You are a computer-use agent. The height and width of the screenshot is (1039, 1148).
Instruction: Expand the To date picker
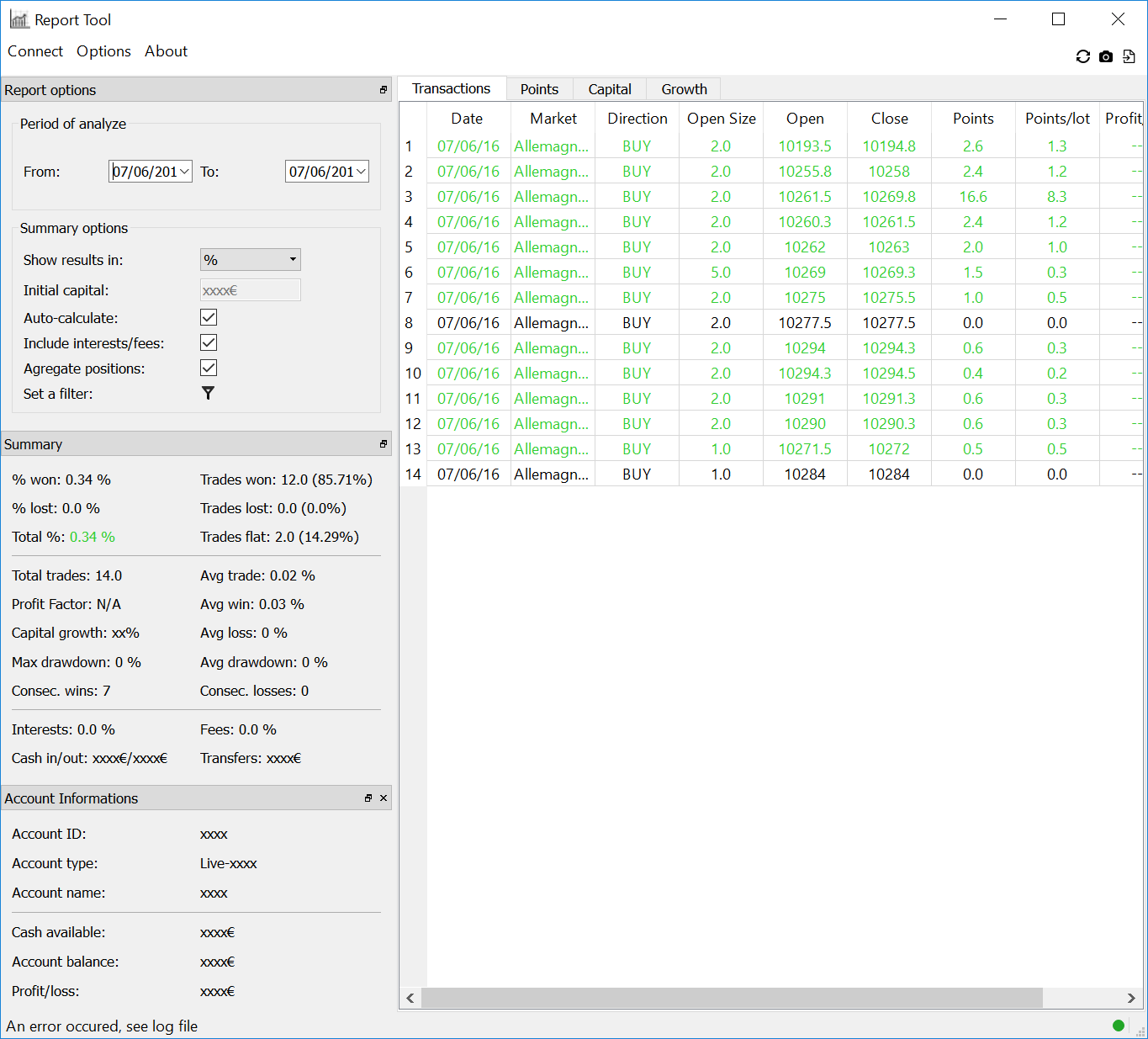point(361,172)
